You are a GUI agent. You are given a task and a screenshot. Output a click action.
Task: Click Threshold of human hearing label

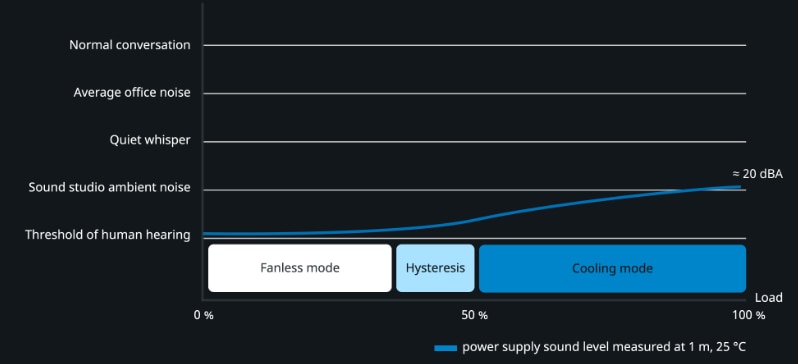click(108, 235)
